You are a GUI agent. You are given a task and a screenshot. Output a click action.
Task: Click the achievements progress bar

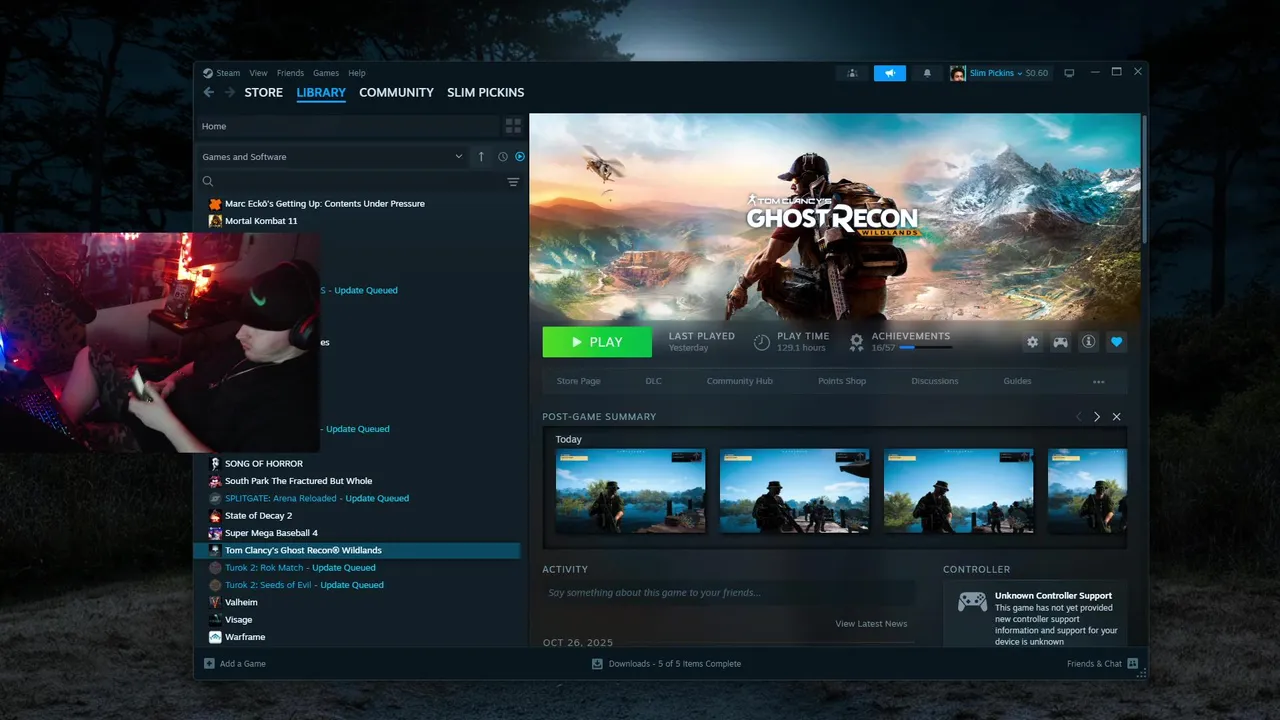926,348
